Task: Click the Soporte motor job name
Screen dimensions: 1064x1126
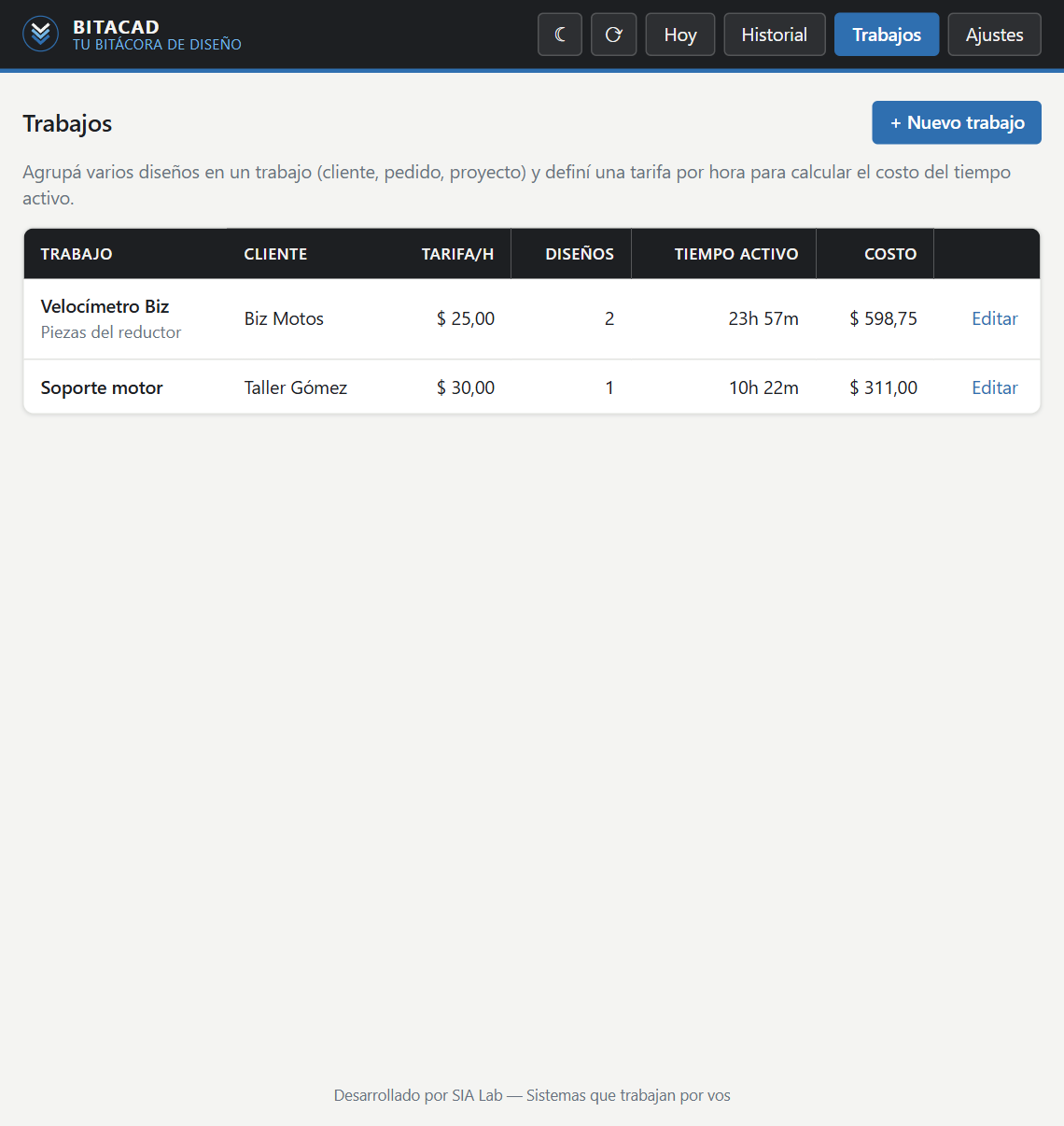Action: coord(102,387)
